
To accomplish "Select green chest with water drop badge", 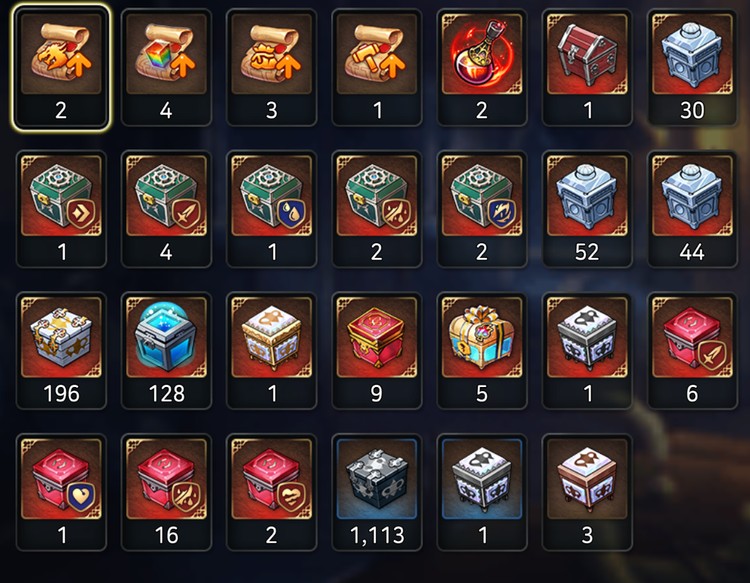I will coord(272,209).
